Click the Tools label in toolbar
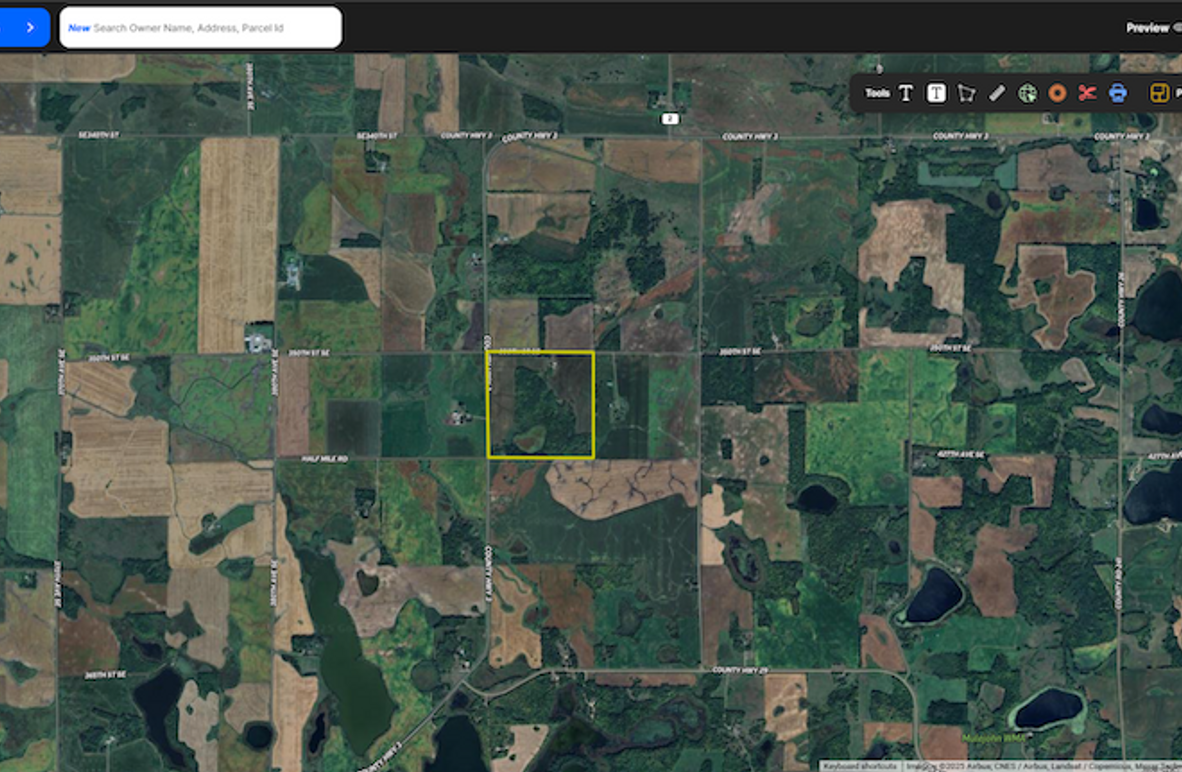Screen dimensions: 1182x772 [x=877, y=93]
